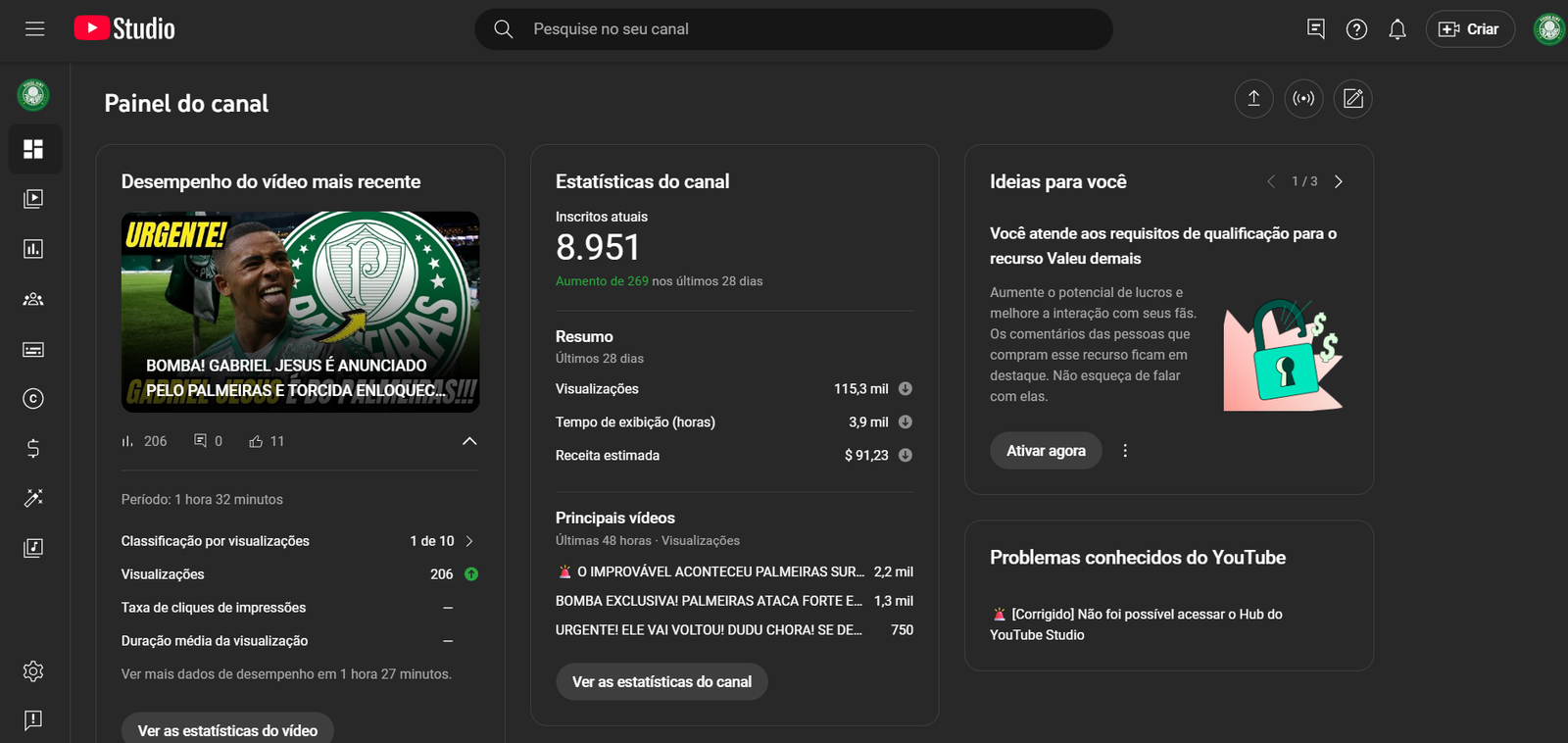Screen dimensions: 1568x743
Task: Click the down indicator next to $ 91,23
Action: pos(906,456)
